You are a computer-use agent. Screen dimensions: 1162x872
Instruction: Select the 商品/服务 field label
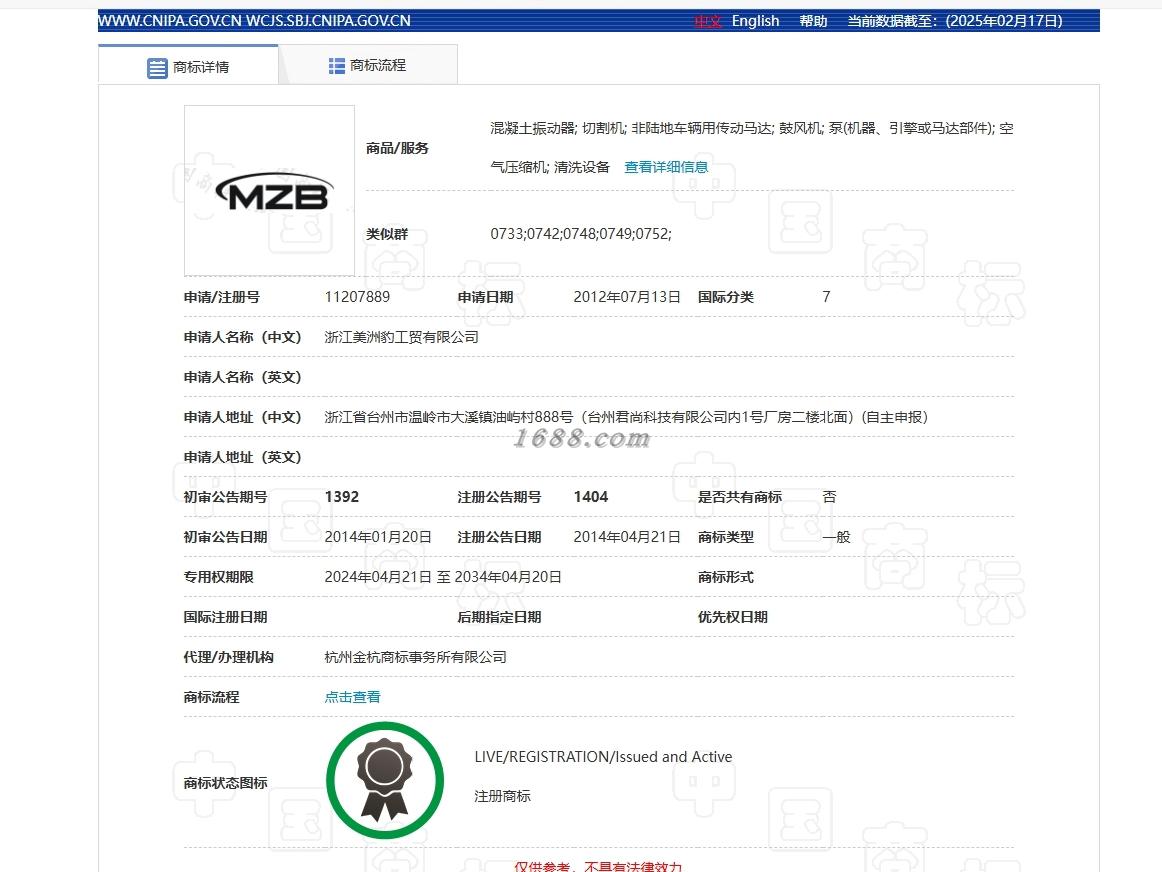pyautogui.click(x=397, y=148)
